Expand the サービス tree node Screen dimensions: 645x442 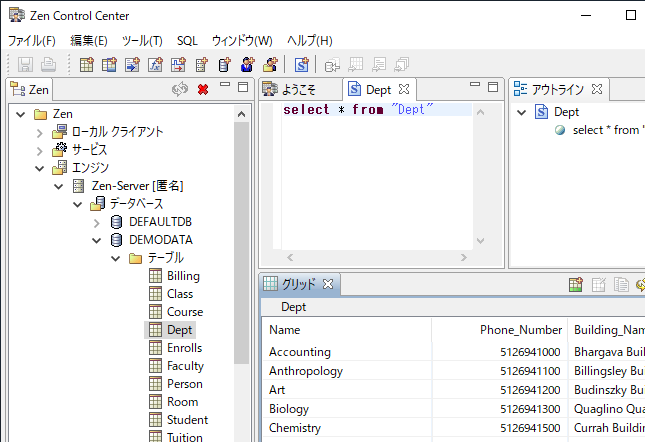41,150
